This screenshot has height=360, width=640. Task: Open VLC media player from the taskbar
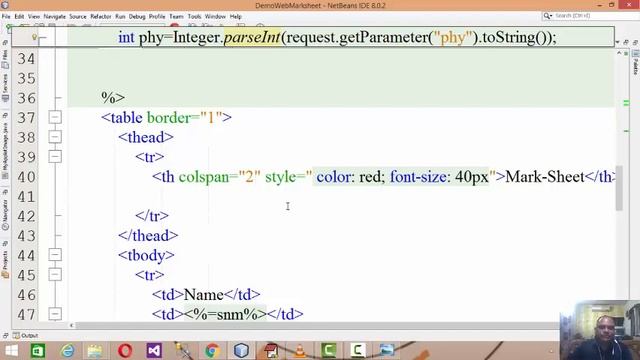pyautogui.click(x=300, y=351)
